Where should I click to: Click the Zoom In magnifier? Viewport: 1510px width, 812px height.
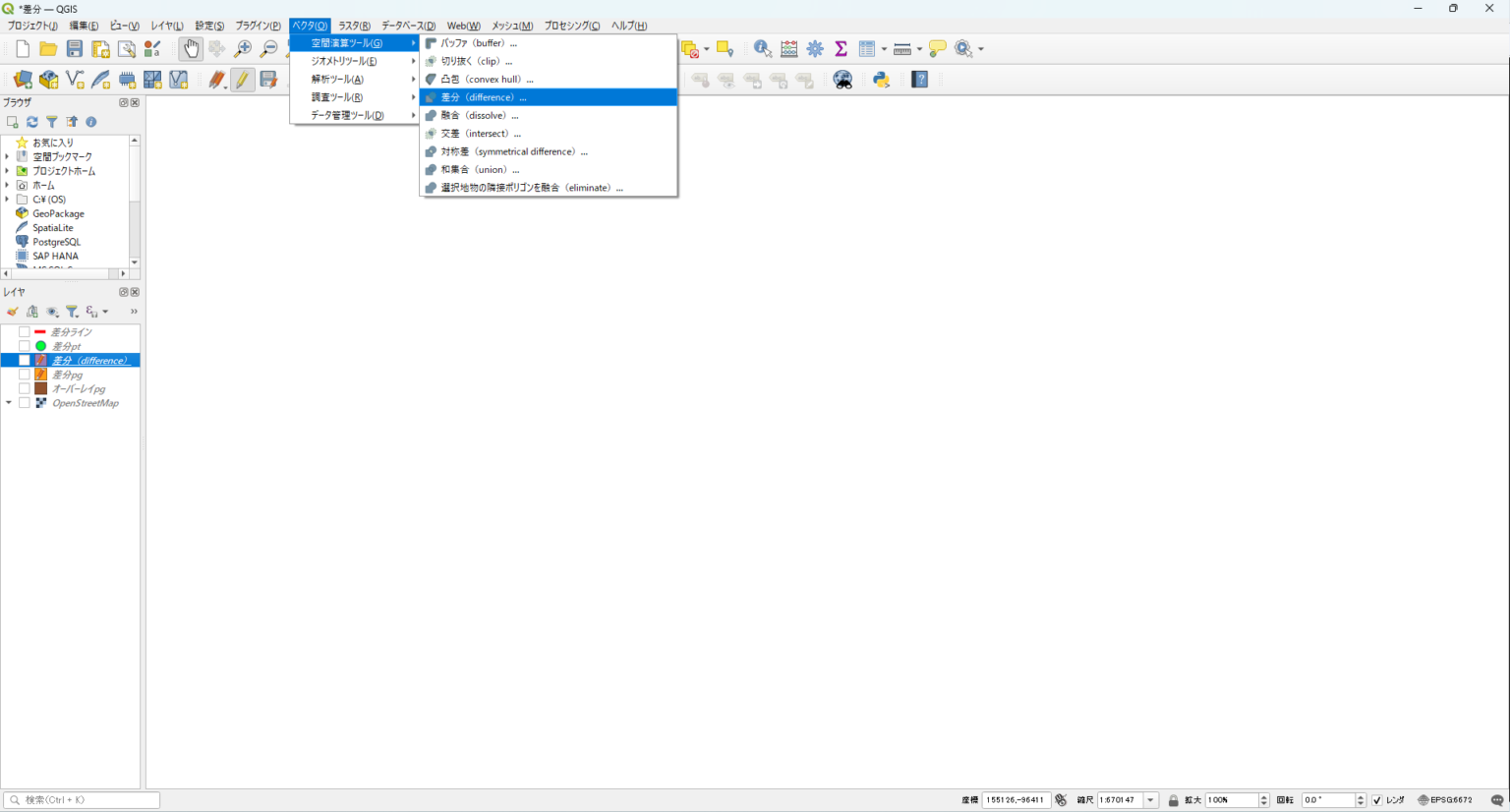(242, 48)
